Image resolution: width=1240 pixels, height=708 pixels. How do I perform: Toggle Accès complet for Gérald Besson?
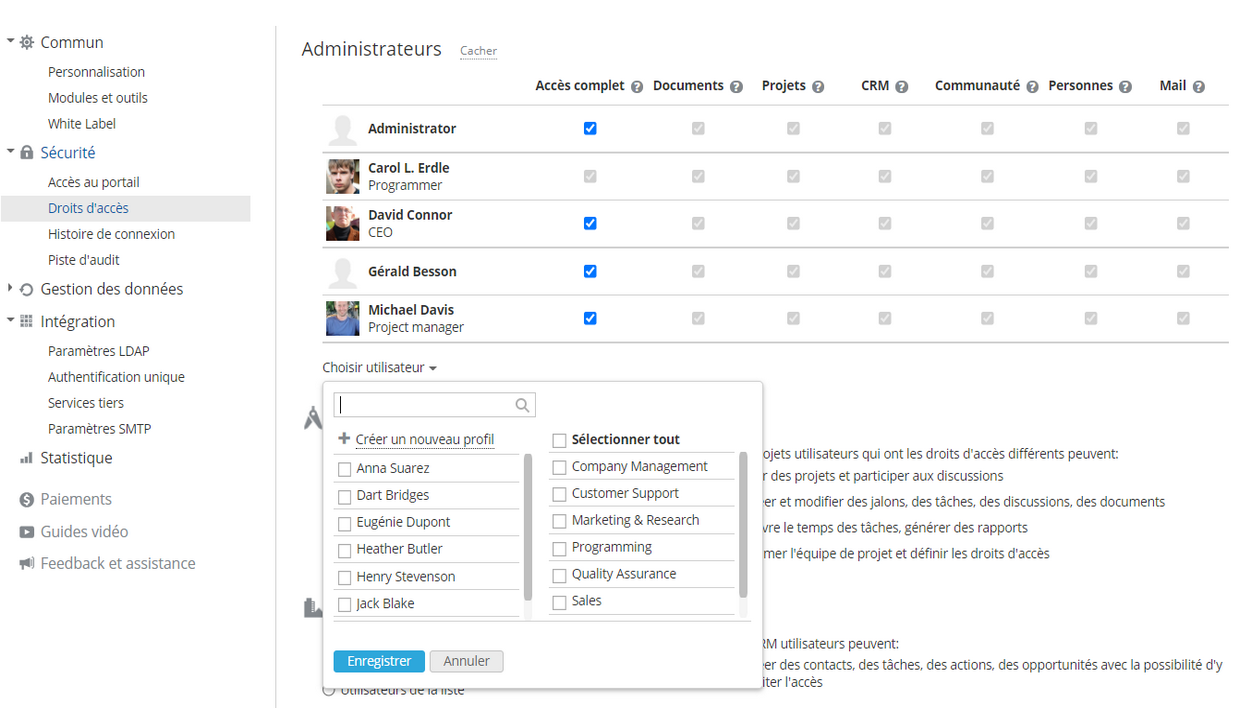click(590, 271)
